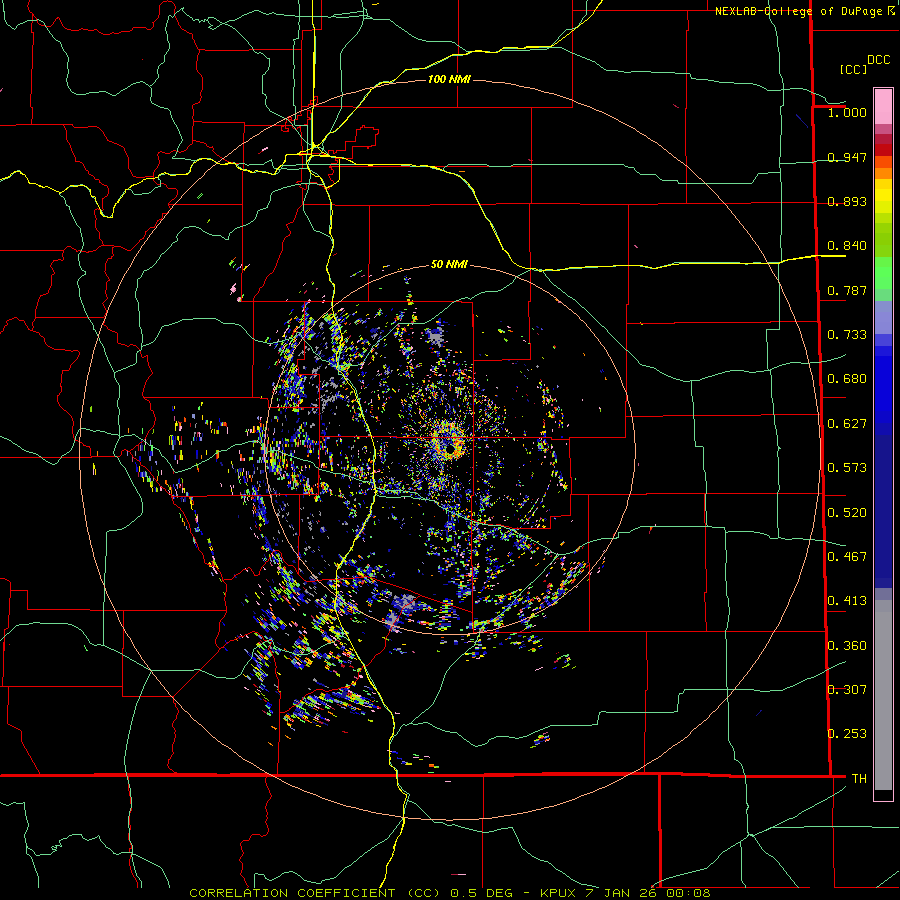Click the 0.893 scale value

847,201
